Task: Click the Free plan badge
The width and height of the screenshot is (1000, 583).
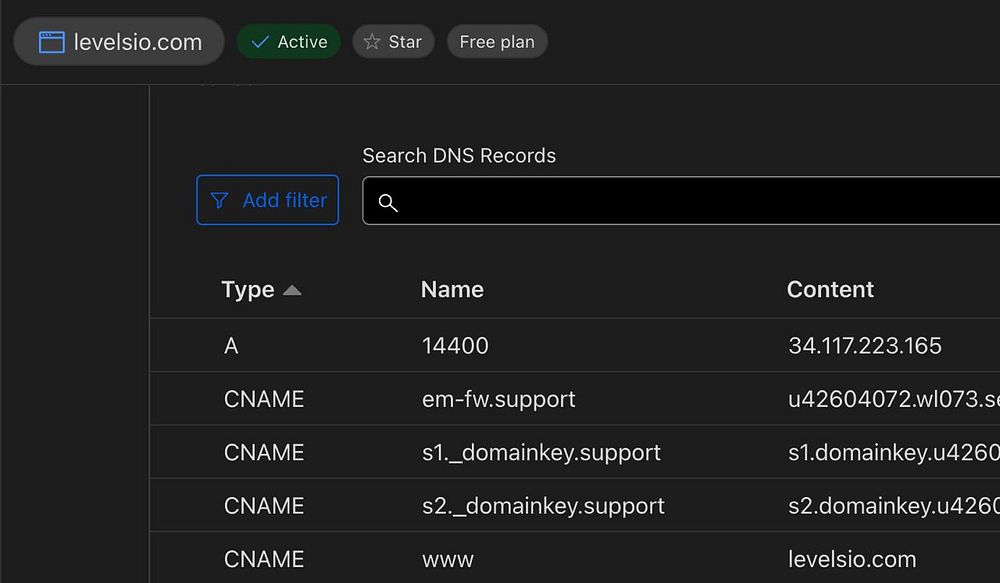Action: [497, 42]
